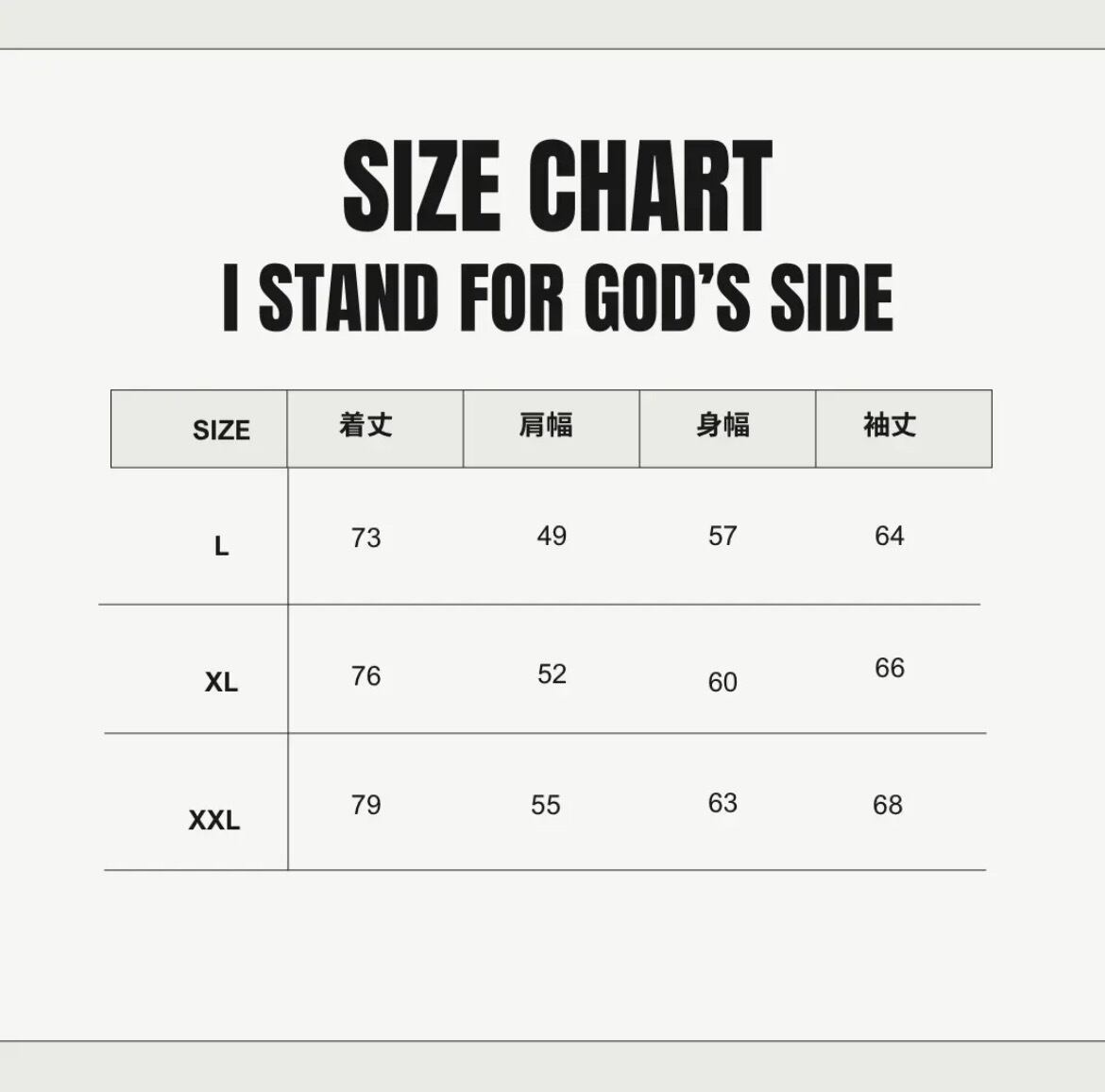
Task: Select the 49 shoulder width value
Action: [x=552, y=536]
